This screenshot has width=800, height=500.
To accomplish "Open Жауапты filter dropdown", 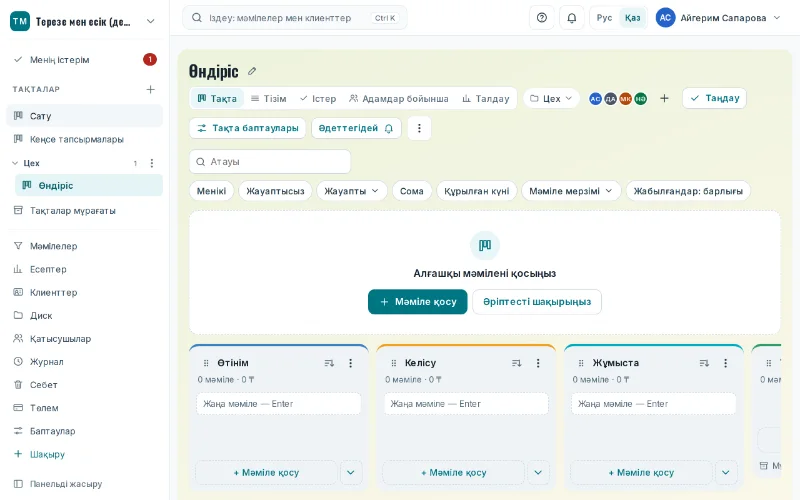I will (351, 191).
